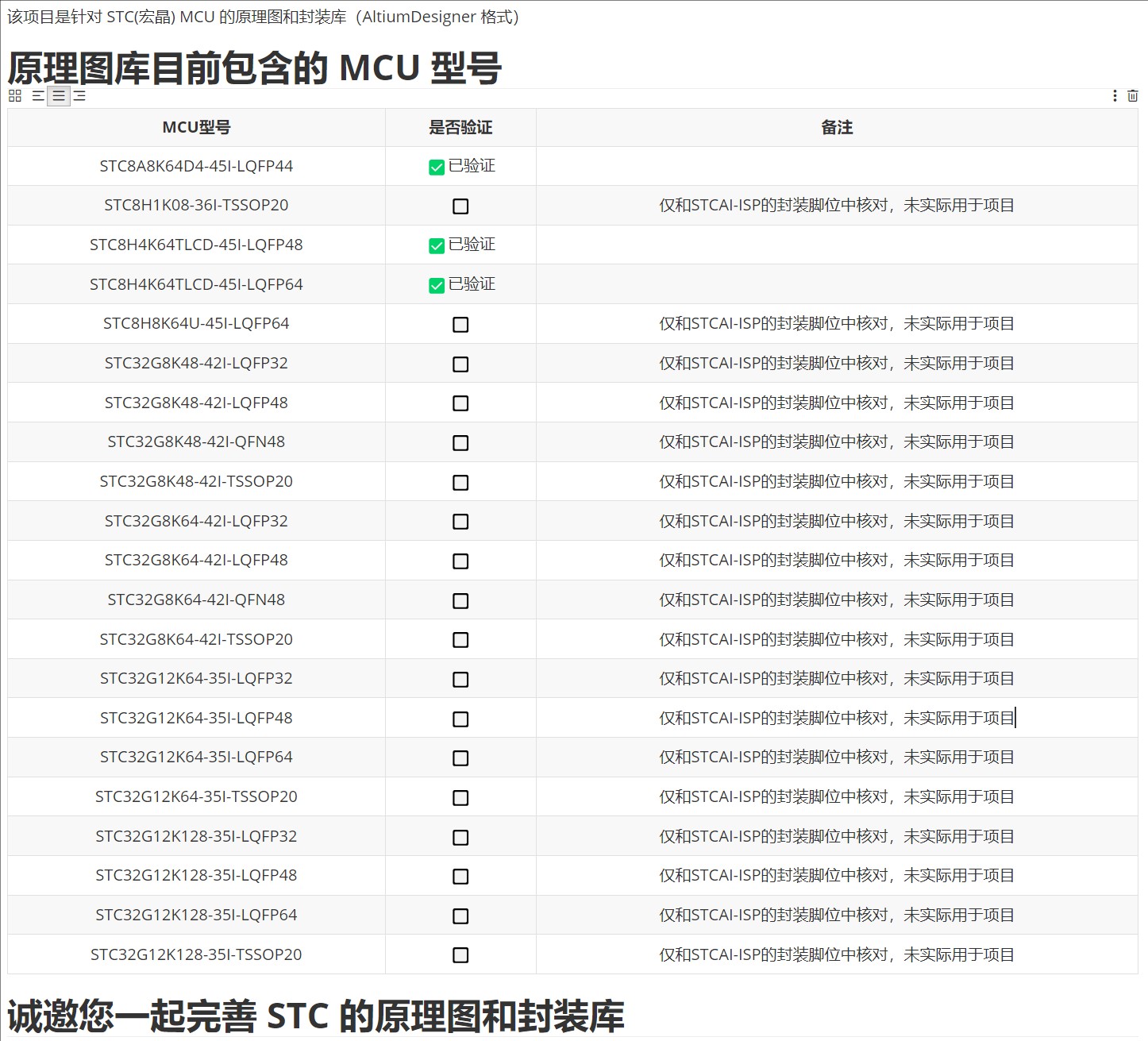Click the heading 诚邀您一起完善 STC 的原理图和封装库
This screenshot has height=1041, width=1148.
(x=316, y=1016)
